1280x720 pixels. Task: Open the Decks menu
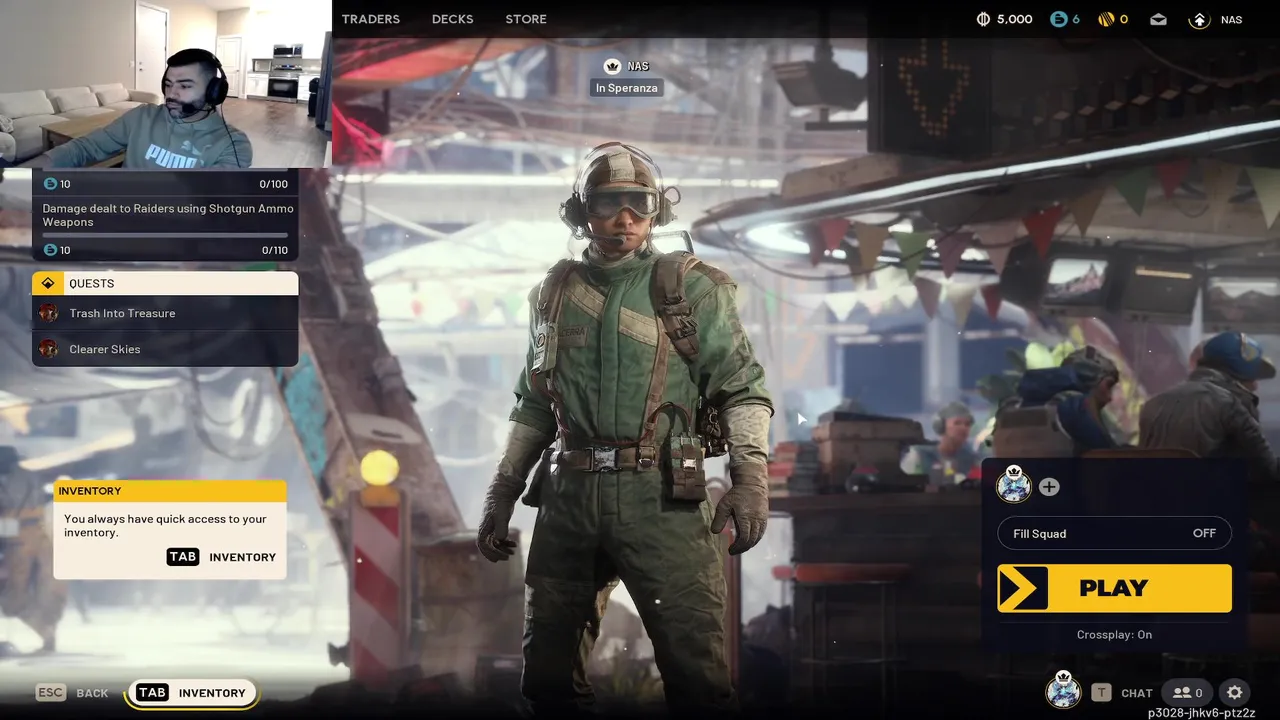452,19
